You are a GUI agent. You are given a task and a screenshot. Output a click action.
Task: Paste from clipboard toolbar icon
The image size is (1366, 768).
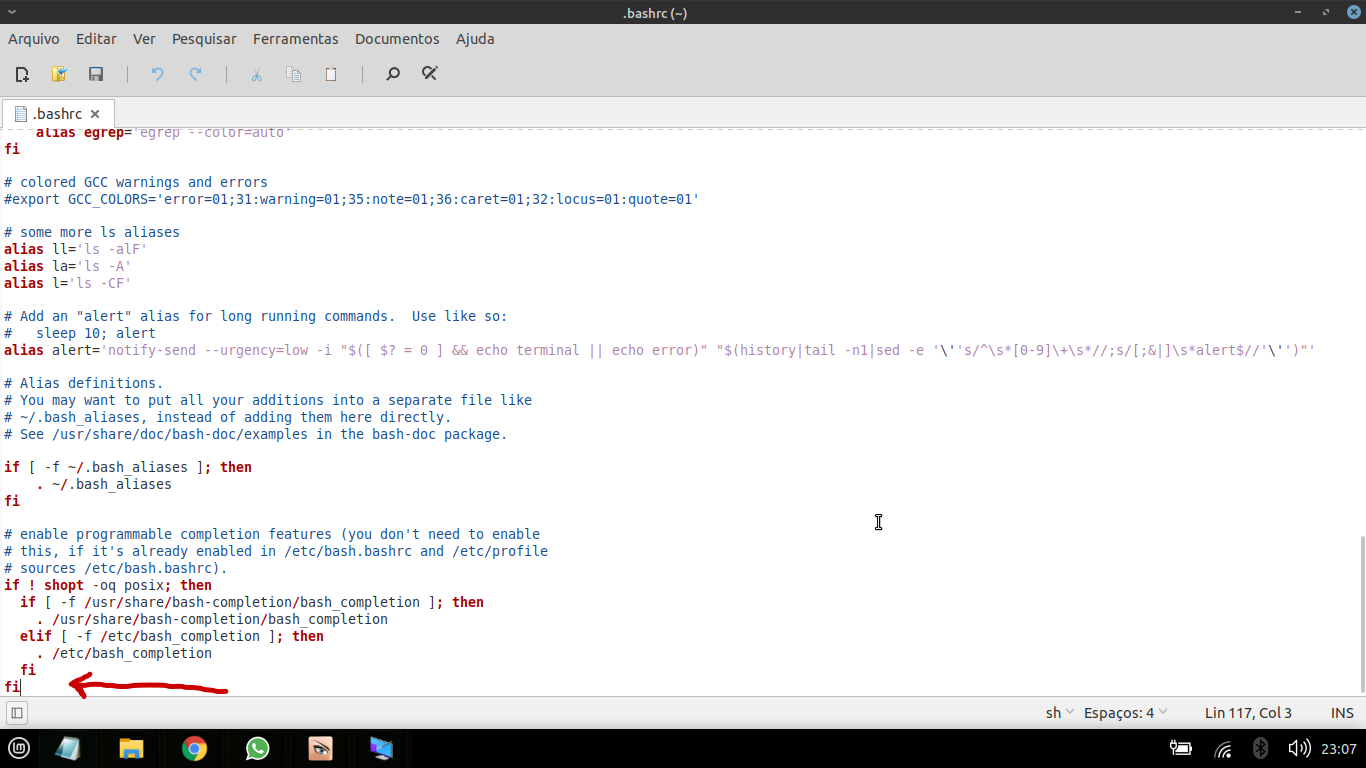[331, 74]
